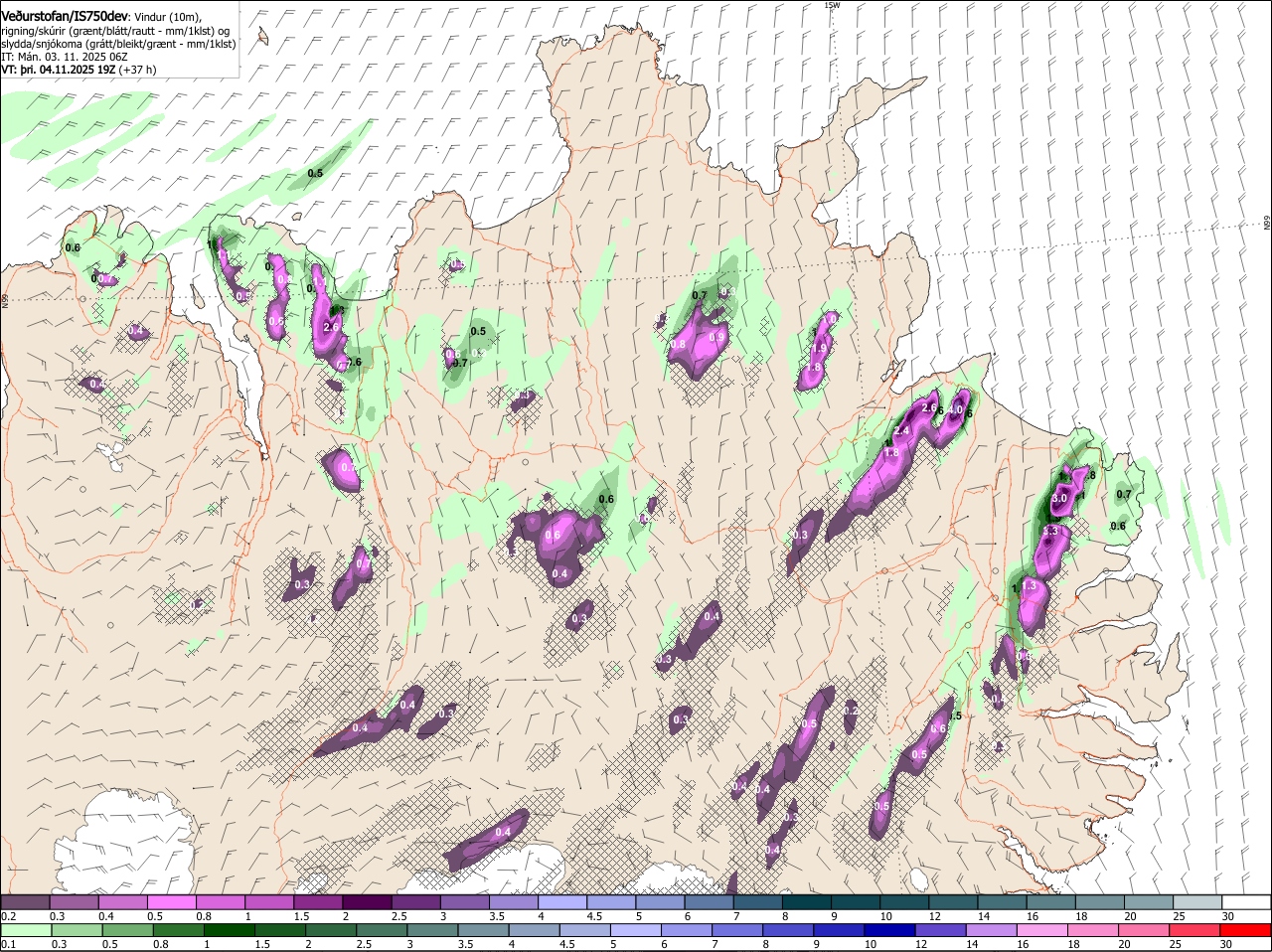This screenshot has width=1272, height=952.
Task: Select the pale green 0.1 rain legend swatch
Action: (x=26, y=930)
